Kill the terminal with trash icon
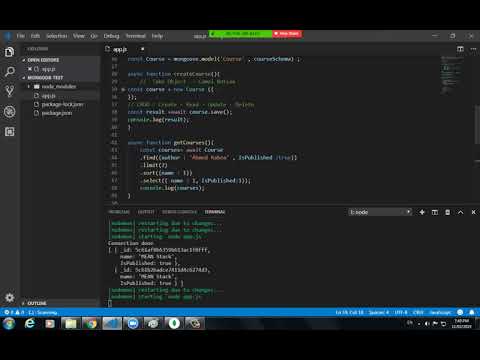 click(448, 212)
